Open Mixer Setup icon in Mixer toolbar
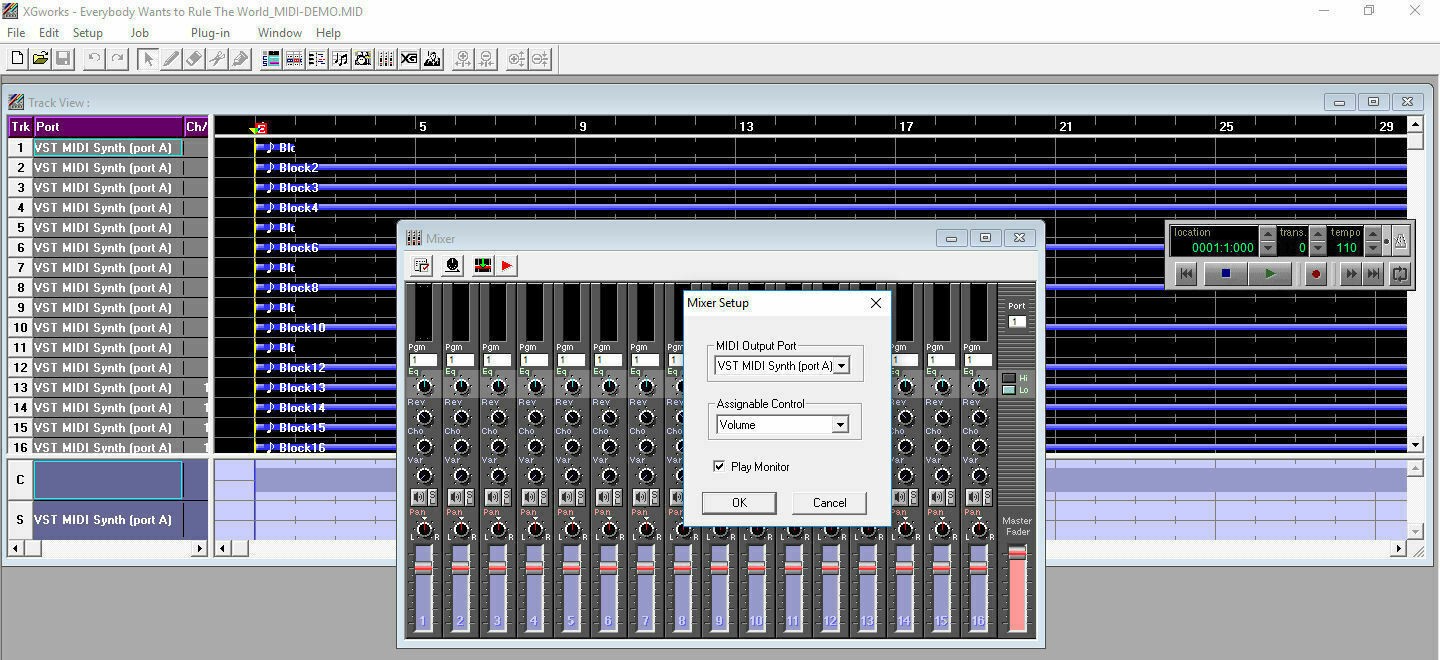The width and height of the screenshot is (1440, 660). pos(423,265)
